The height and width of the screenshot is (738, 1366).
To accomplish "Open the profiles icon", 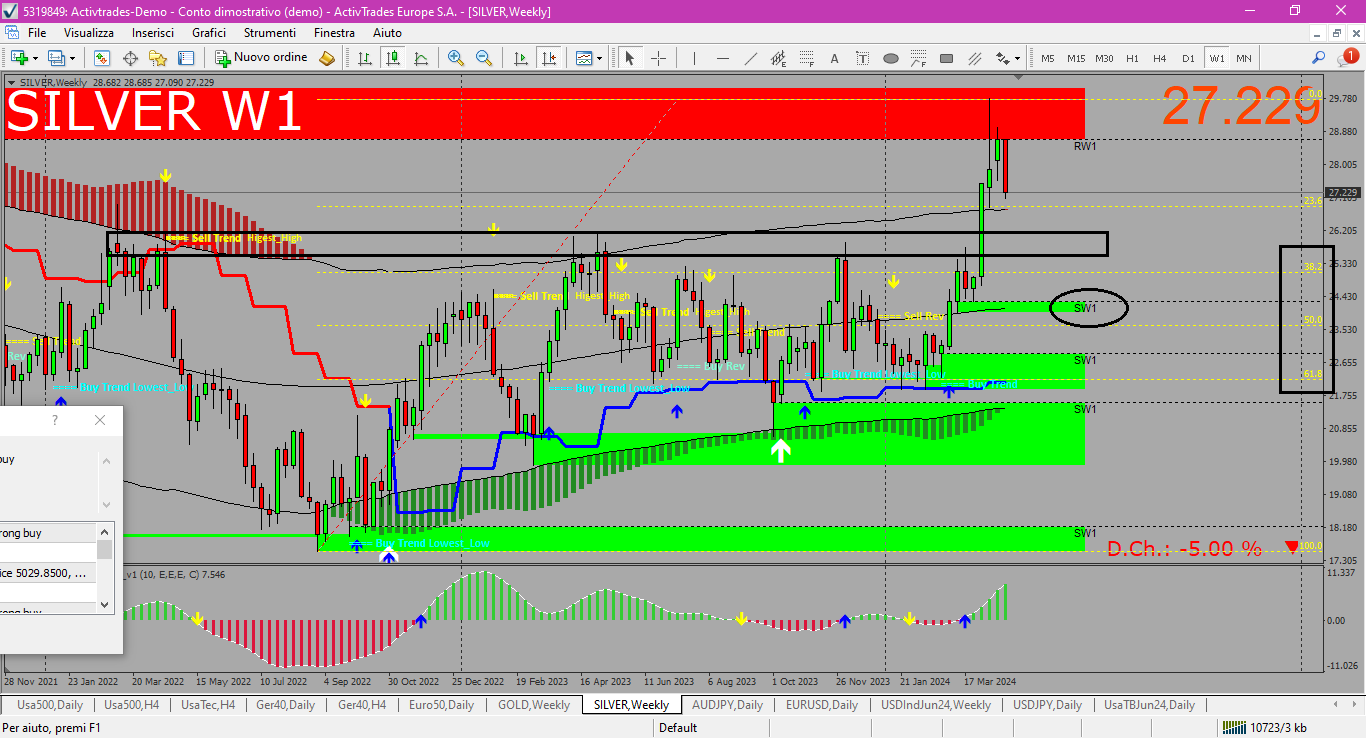I will [57, 58].
